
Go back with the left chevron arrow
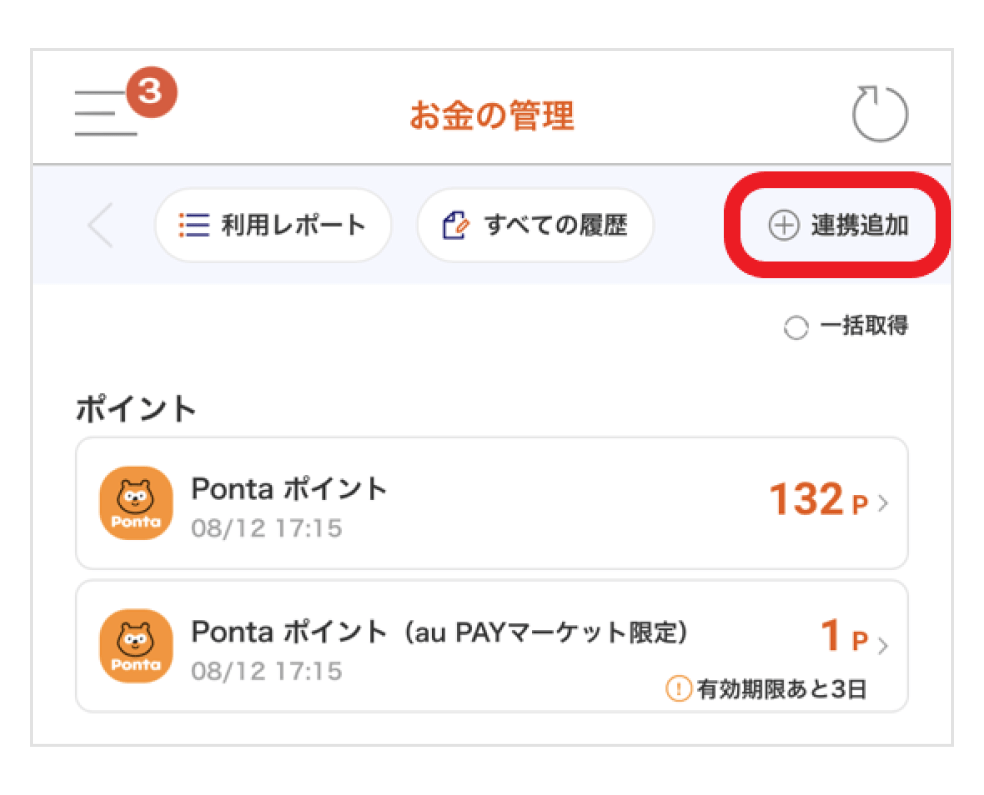coord(100,226)
